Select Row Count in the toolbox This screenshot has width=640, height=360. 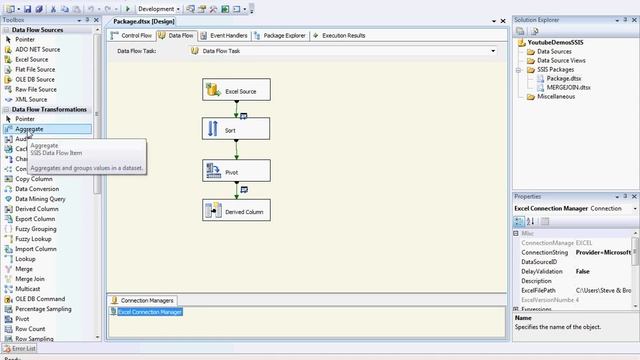coord(30,329)
